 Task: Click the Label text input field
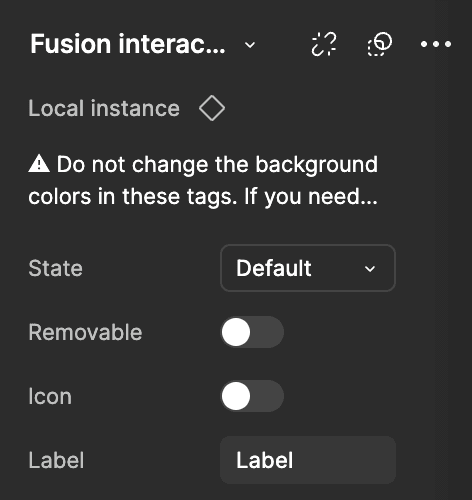point(308,460)
